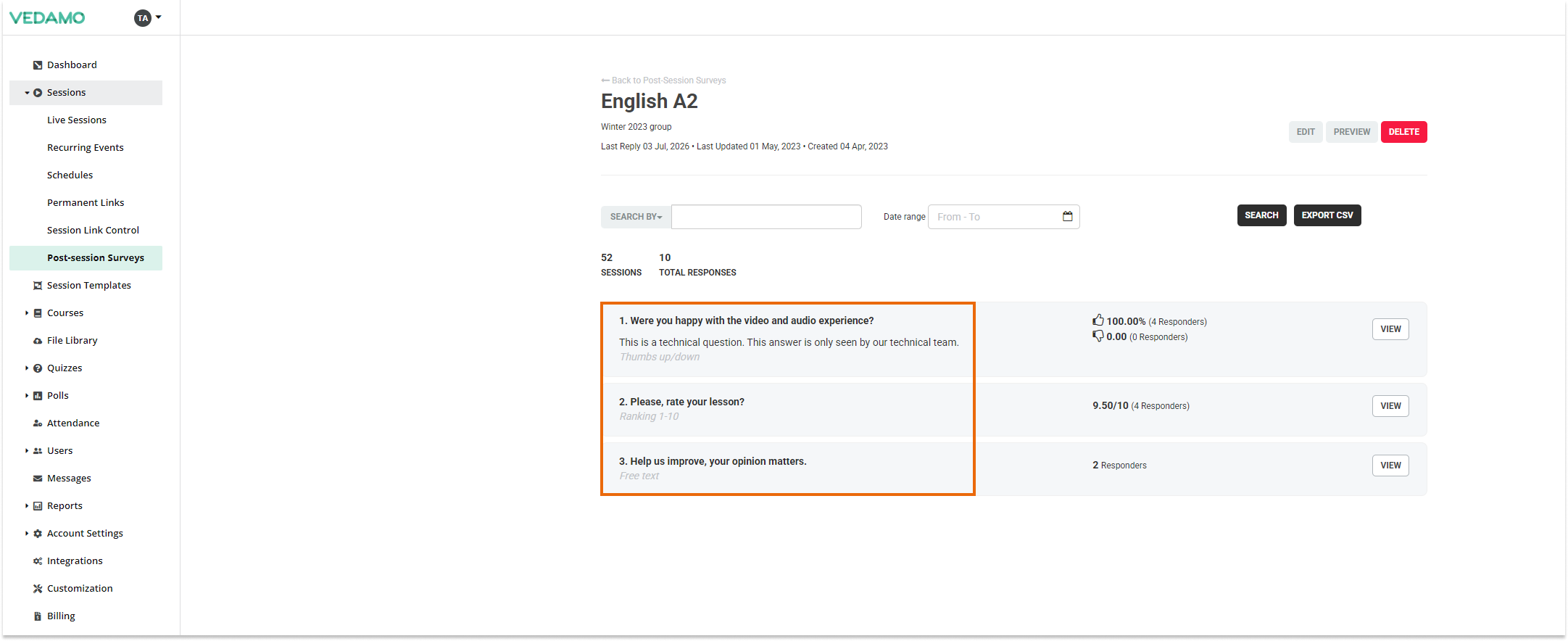Click the Polls chart icon

[x=38, y=396]
